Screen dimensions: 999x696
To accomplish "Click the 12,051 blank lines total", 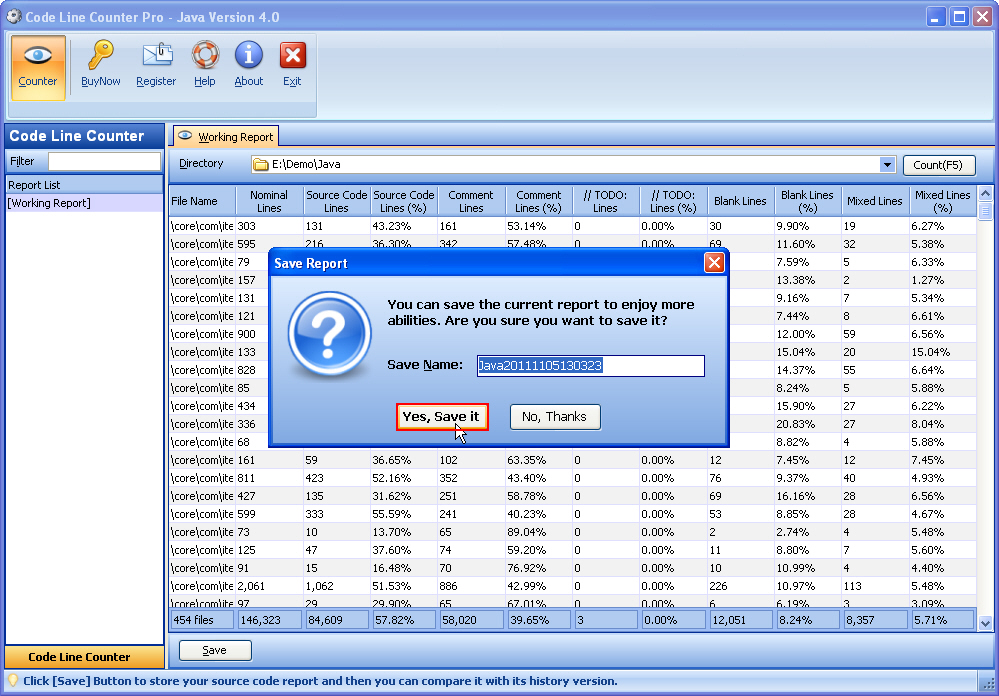I will tap(741, 620).
